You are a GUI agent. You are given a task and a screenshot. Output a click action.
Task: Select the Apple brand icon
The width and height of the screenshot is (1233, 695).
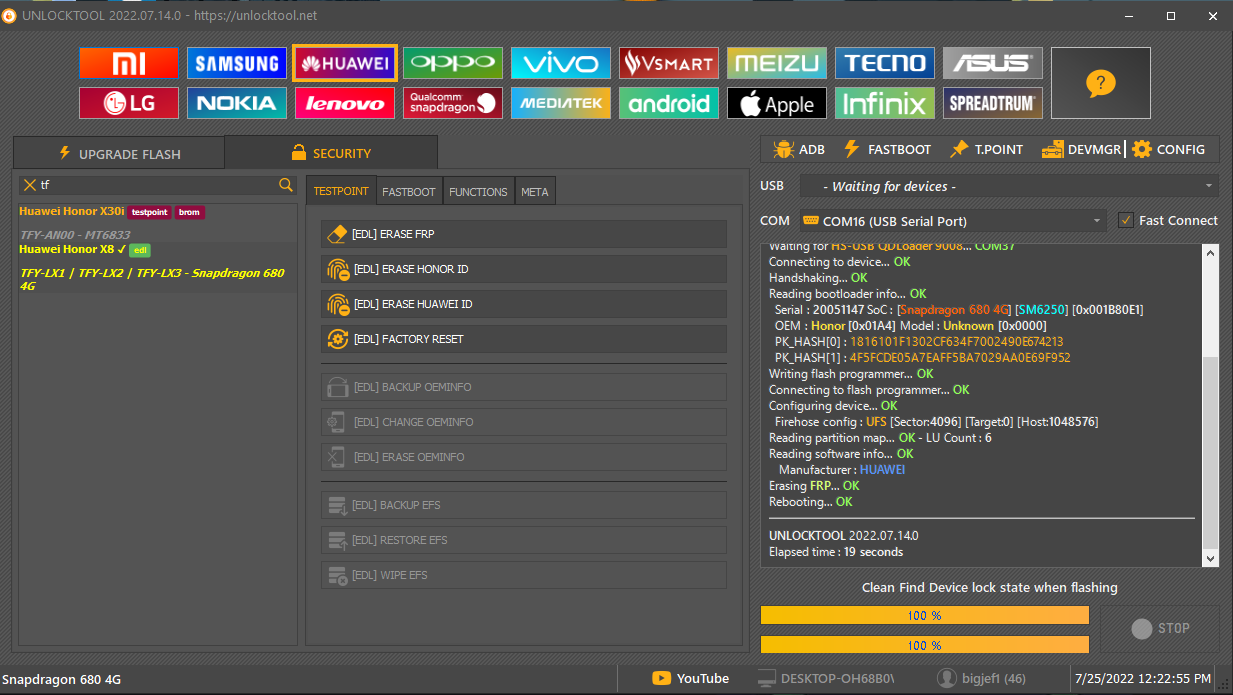pyautogui.click(x=777, y=103)
